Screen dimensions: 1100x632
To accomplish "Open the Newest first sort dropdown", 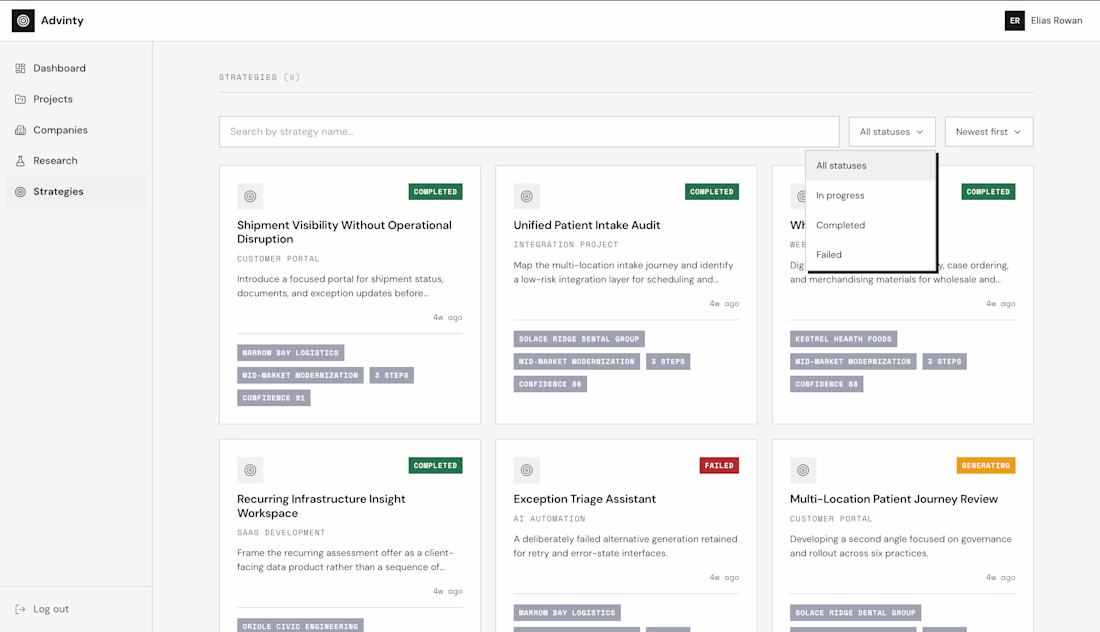I will [988, 132].
